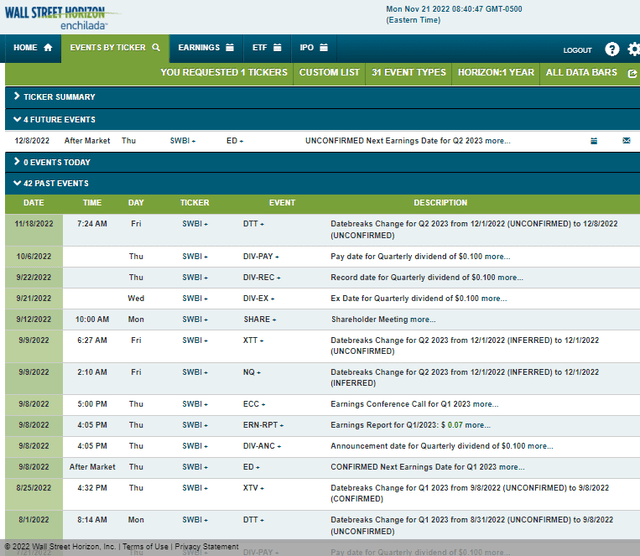Click the 10:00 AM time cell

92,319
